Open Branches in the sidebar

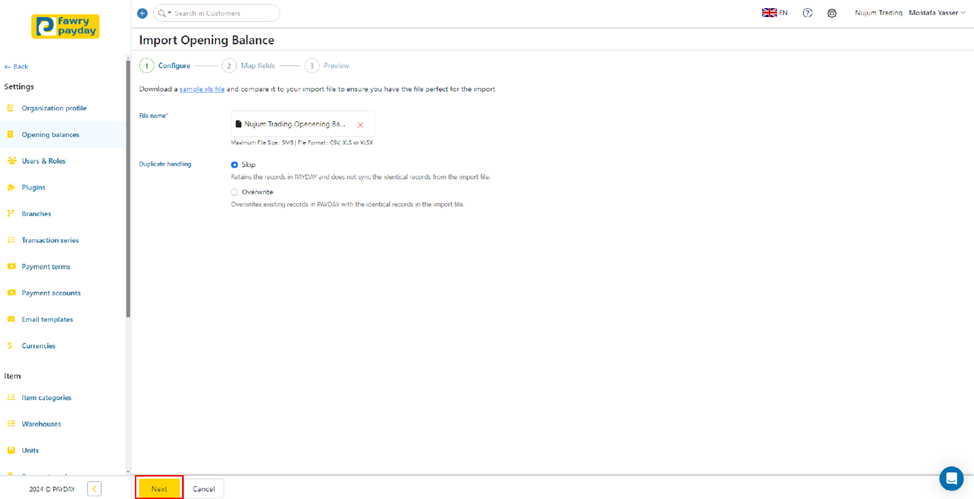coord(36,214)
